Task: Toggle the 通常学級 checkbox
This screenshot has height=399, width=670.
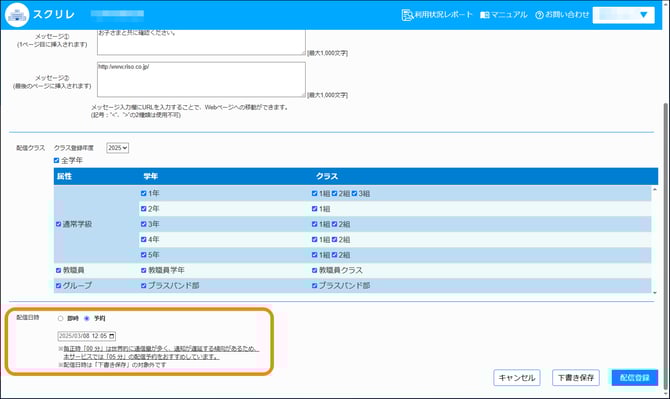Action: tap(59, 224)
